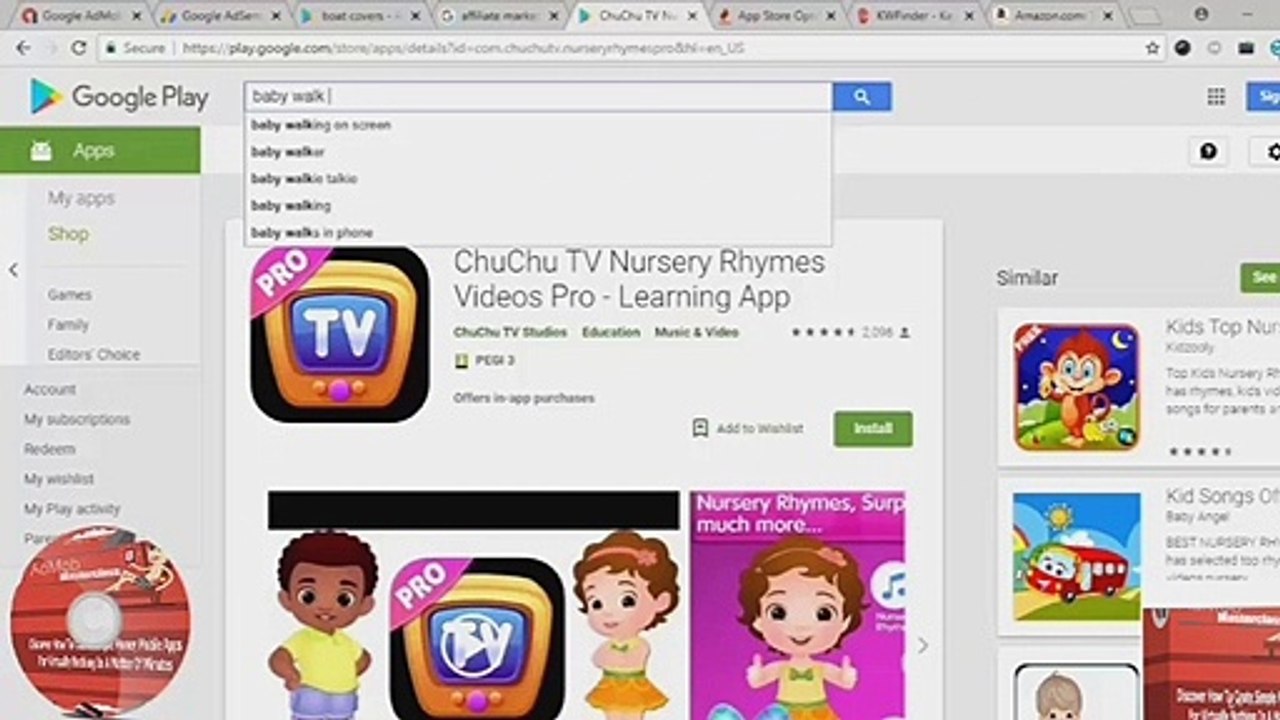Open Games category
This screenshot has width=1280, height=720.
pos(69,295)
